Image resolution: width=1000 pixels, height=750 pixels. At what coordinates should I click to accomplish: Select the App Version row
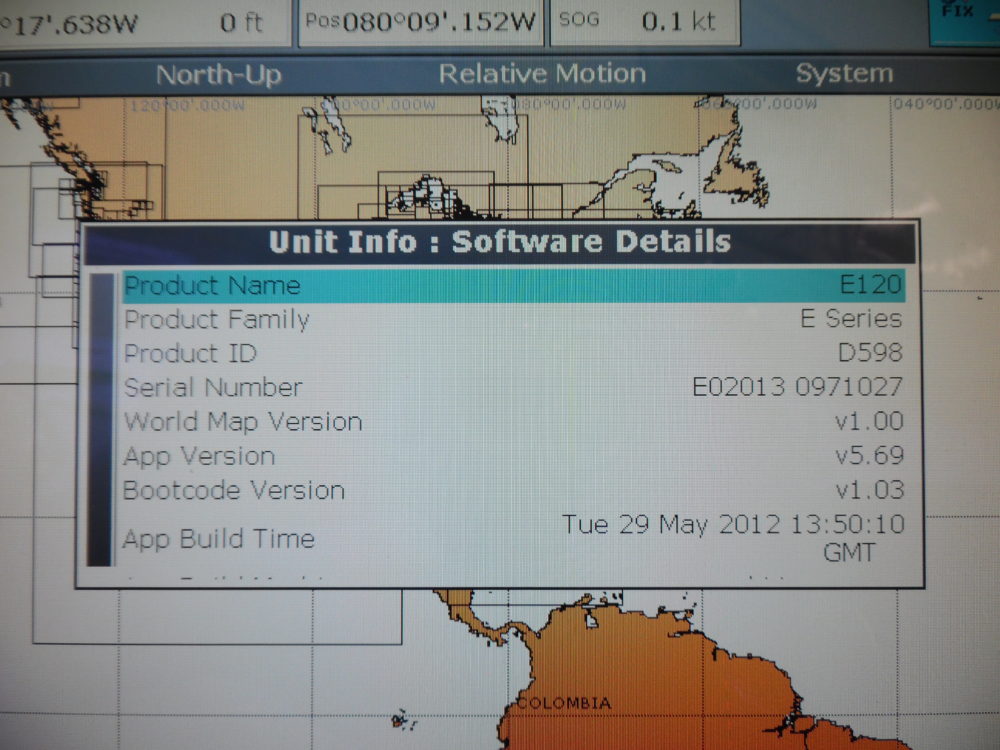[x=512, y=457]
